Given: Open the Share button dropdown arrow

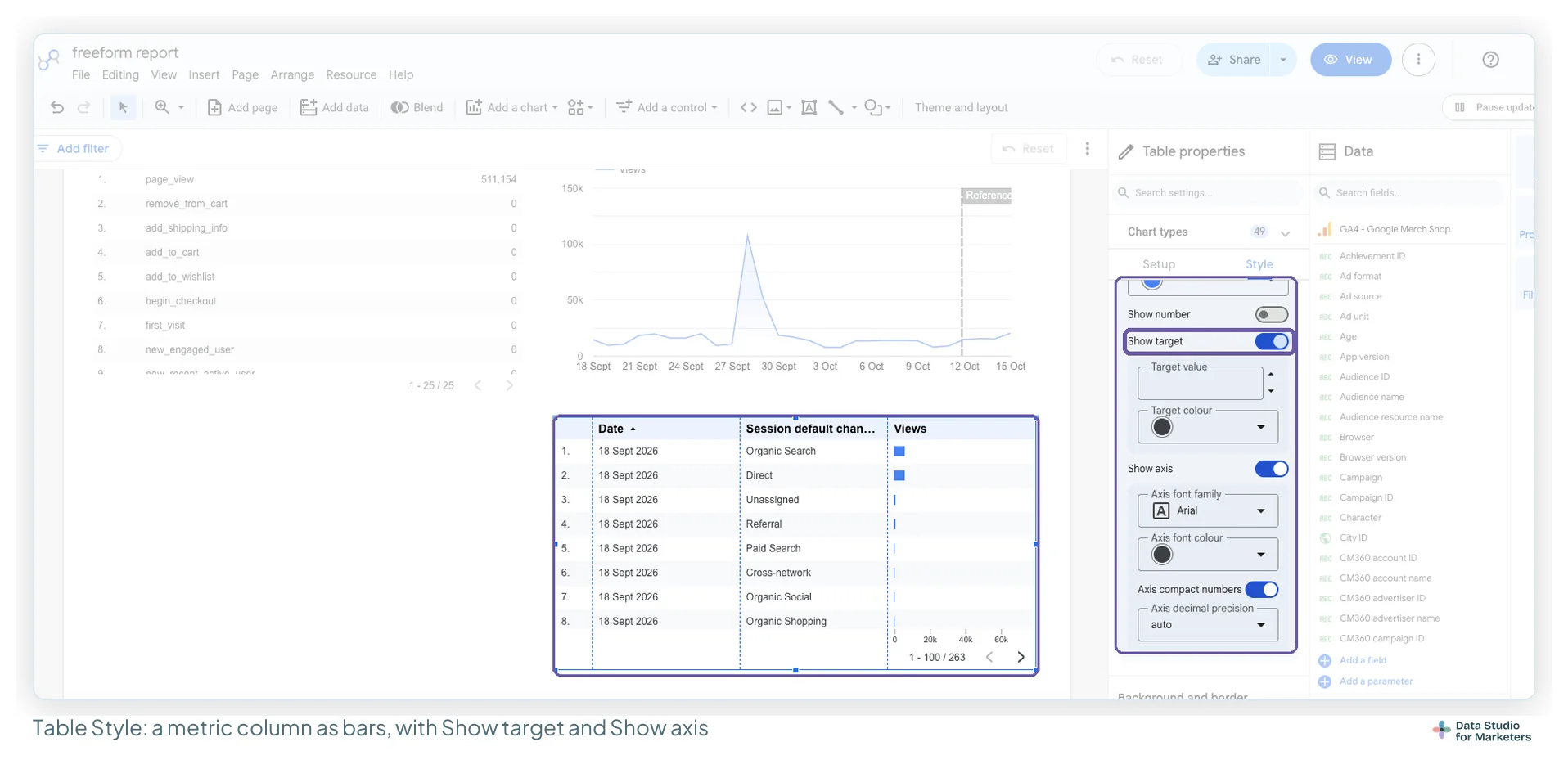Looking at the screenshot, I should pos(1282,60).
